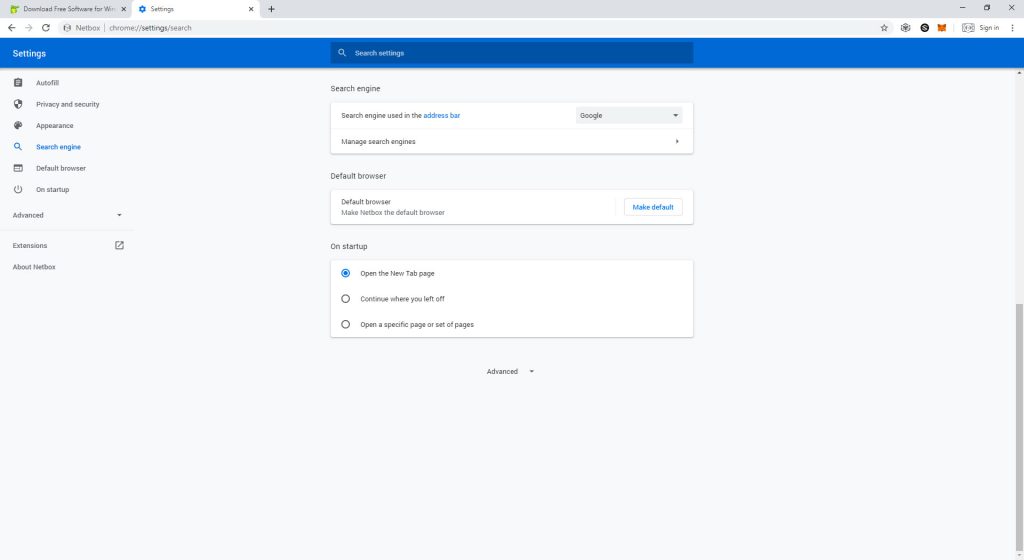Reload the page with the refresh icon

(x=46, y=28)
